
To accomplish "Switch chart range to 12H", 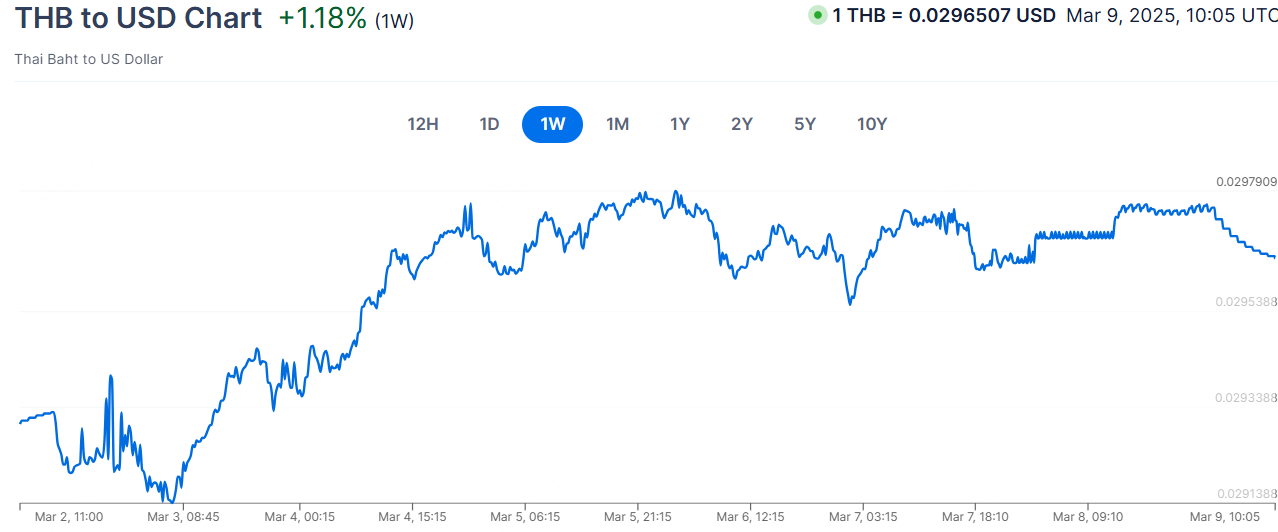I will point(423,125).
